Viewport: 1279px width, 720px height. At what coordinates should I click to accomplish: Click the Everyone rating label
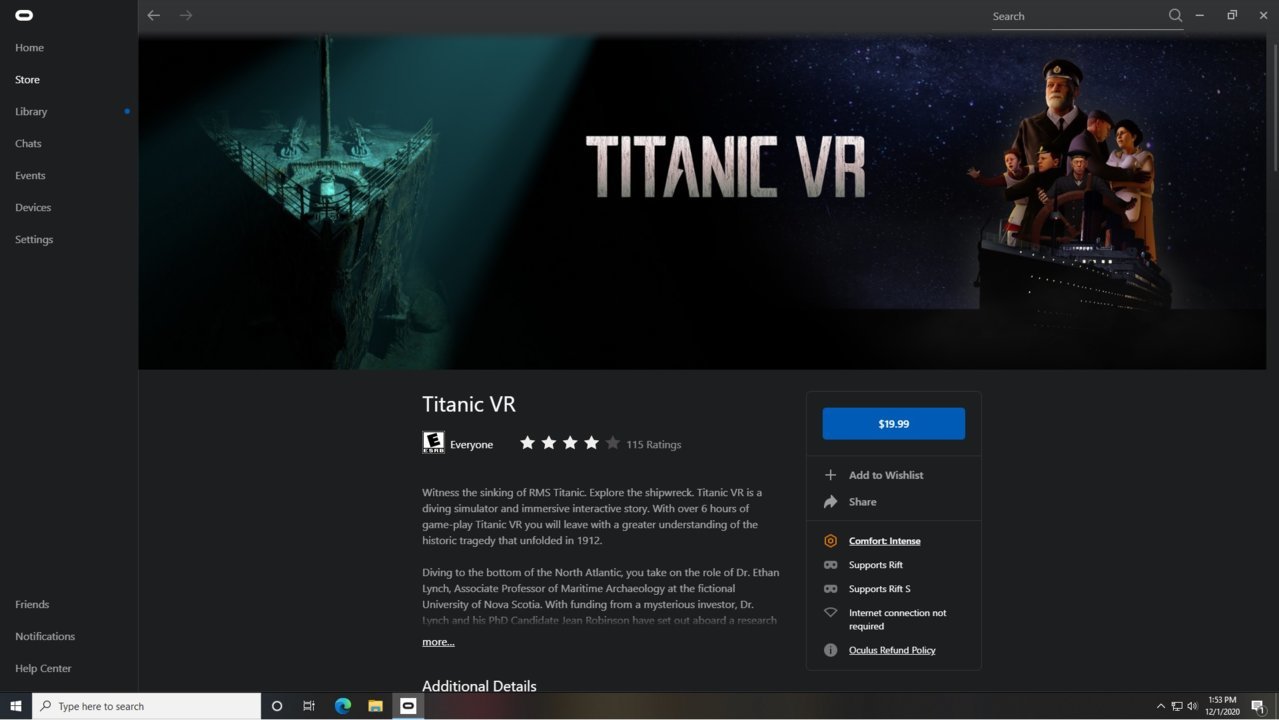471,444
